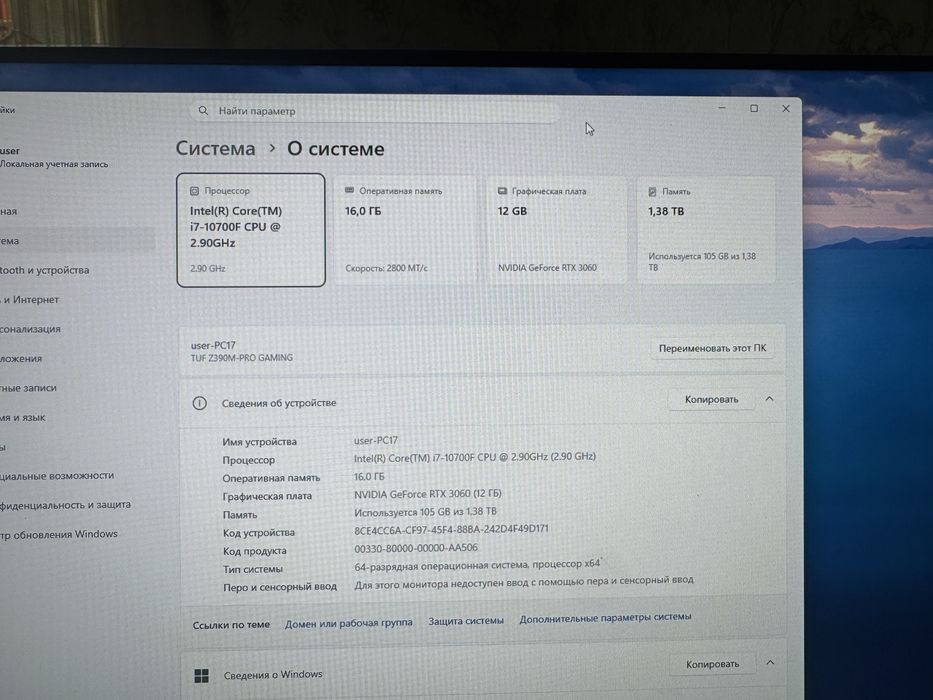The width and height of the screenshot is (933, 700).
Task: Select device name value user-PC17 in details
Action: click(x=375, y=440)
